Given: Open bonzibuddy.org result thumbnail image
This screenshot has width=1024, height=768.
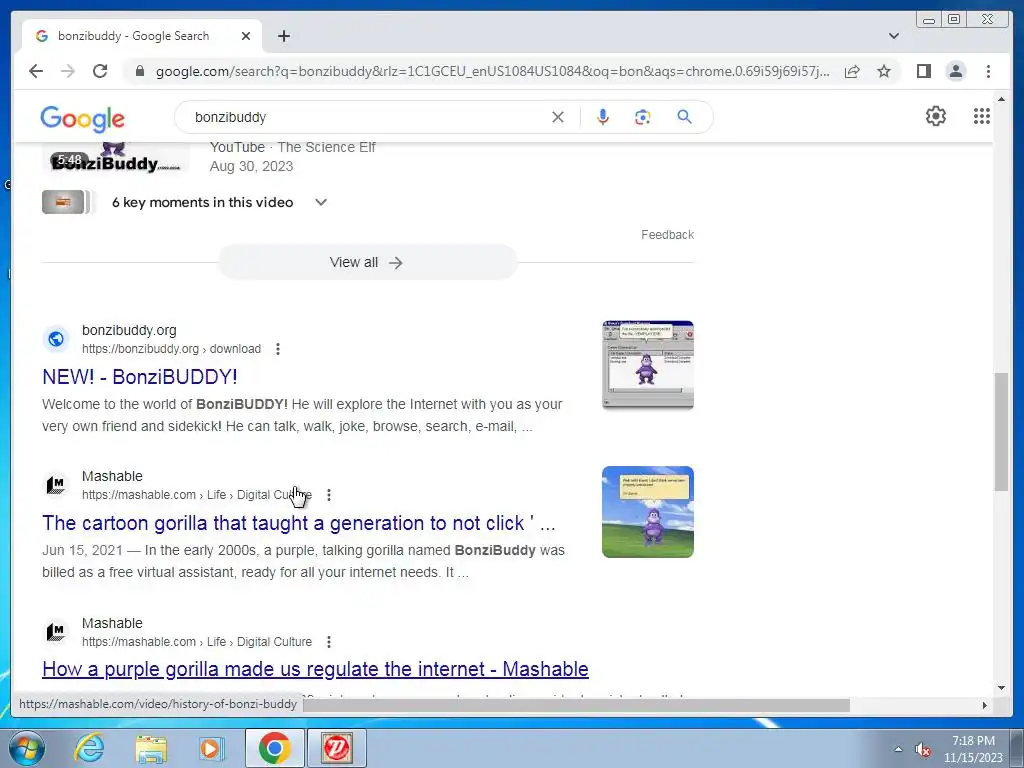Looking at the screenshot, I should [648, 365].
